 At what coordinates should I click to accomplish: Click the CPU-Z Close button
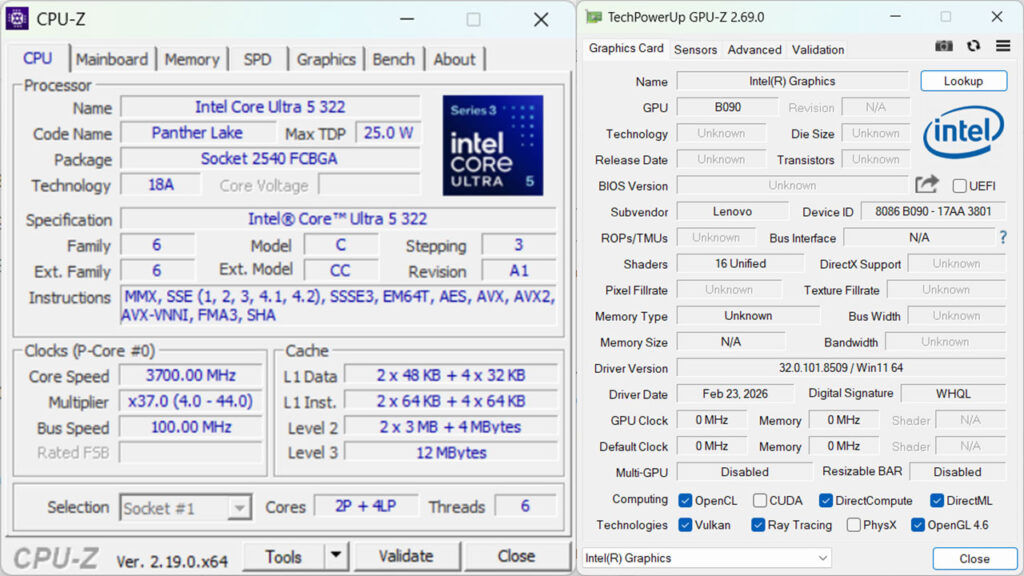pyautogui.click(x=516, y=556)
